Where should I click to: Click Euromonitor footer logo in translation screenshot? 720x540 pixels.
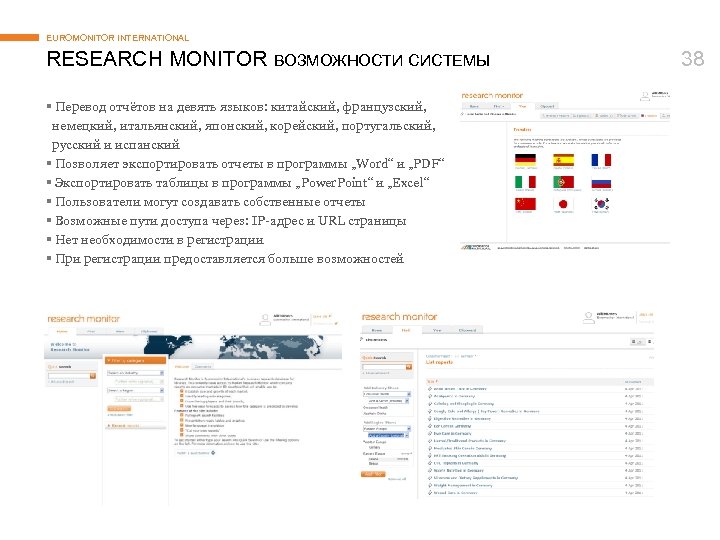(476, 248)
